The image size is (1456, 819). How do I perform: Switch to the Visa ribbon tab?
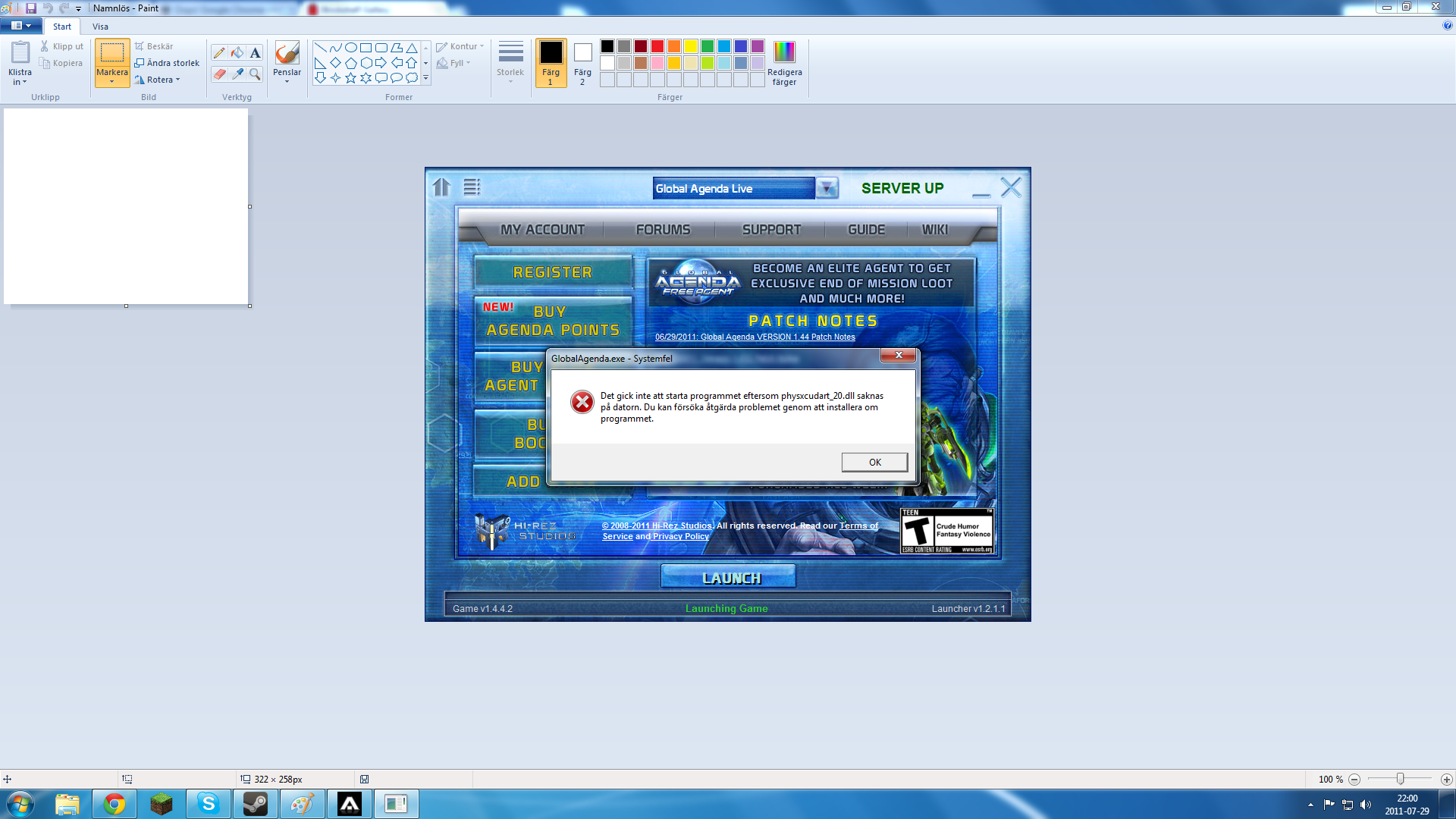(100, 27)
